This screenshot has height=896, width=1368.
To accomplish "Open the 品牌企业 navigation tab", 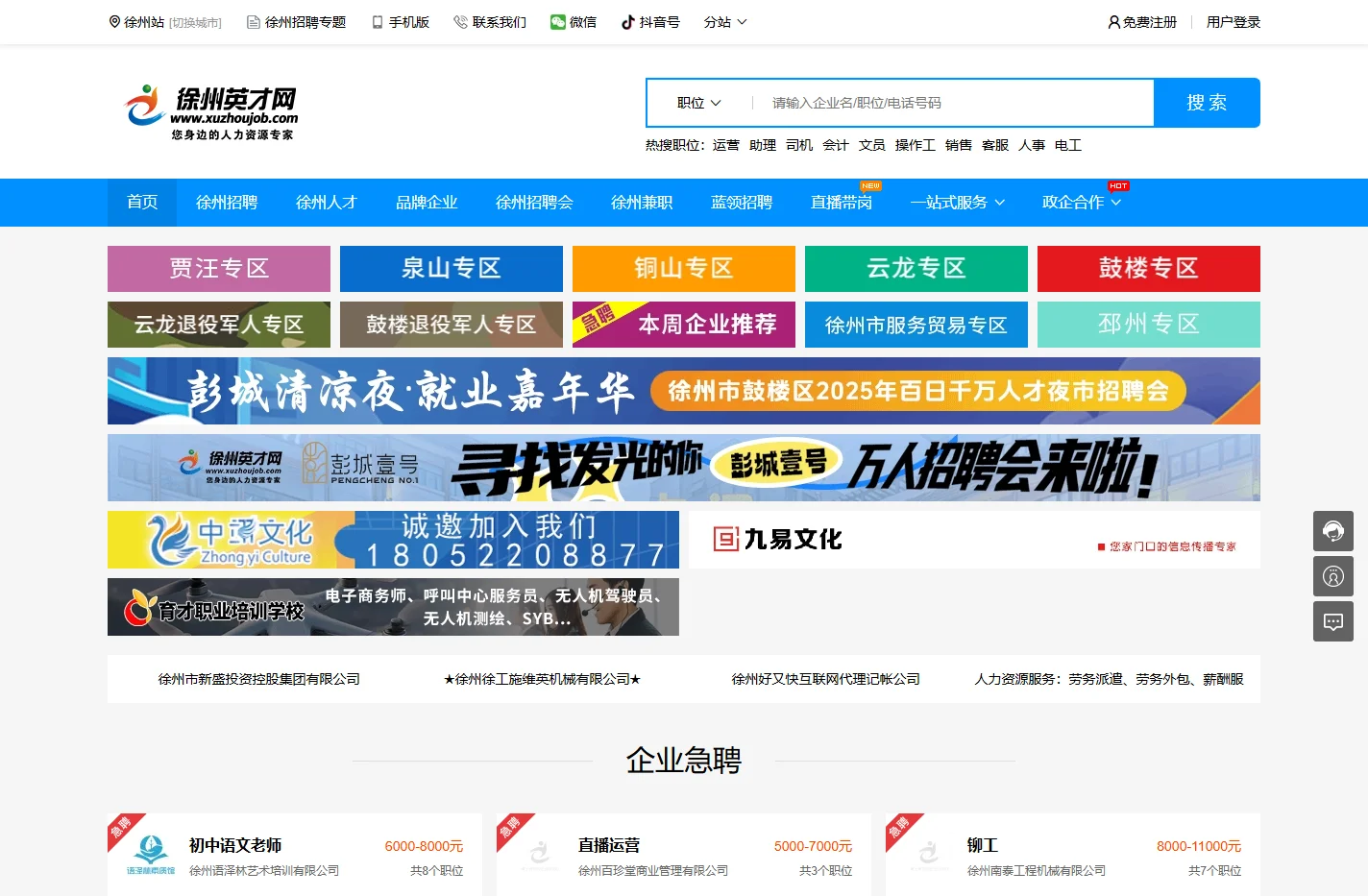I will pos(427,203).
